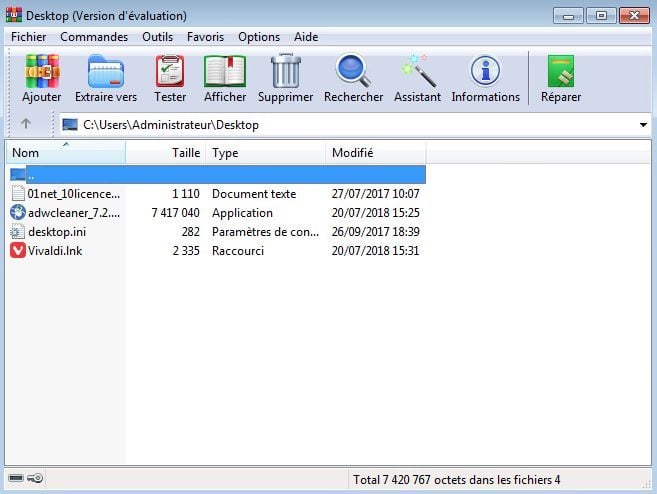The height and width of the screenshot is (494, 657).
Task: Minimize the WinRAR window
Action: 568,16
